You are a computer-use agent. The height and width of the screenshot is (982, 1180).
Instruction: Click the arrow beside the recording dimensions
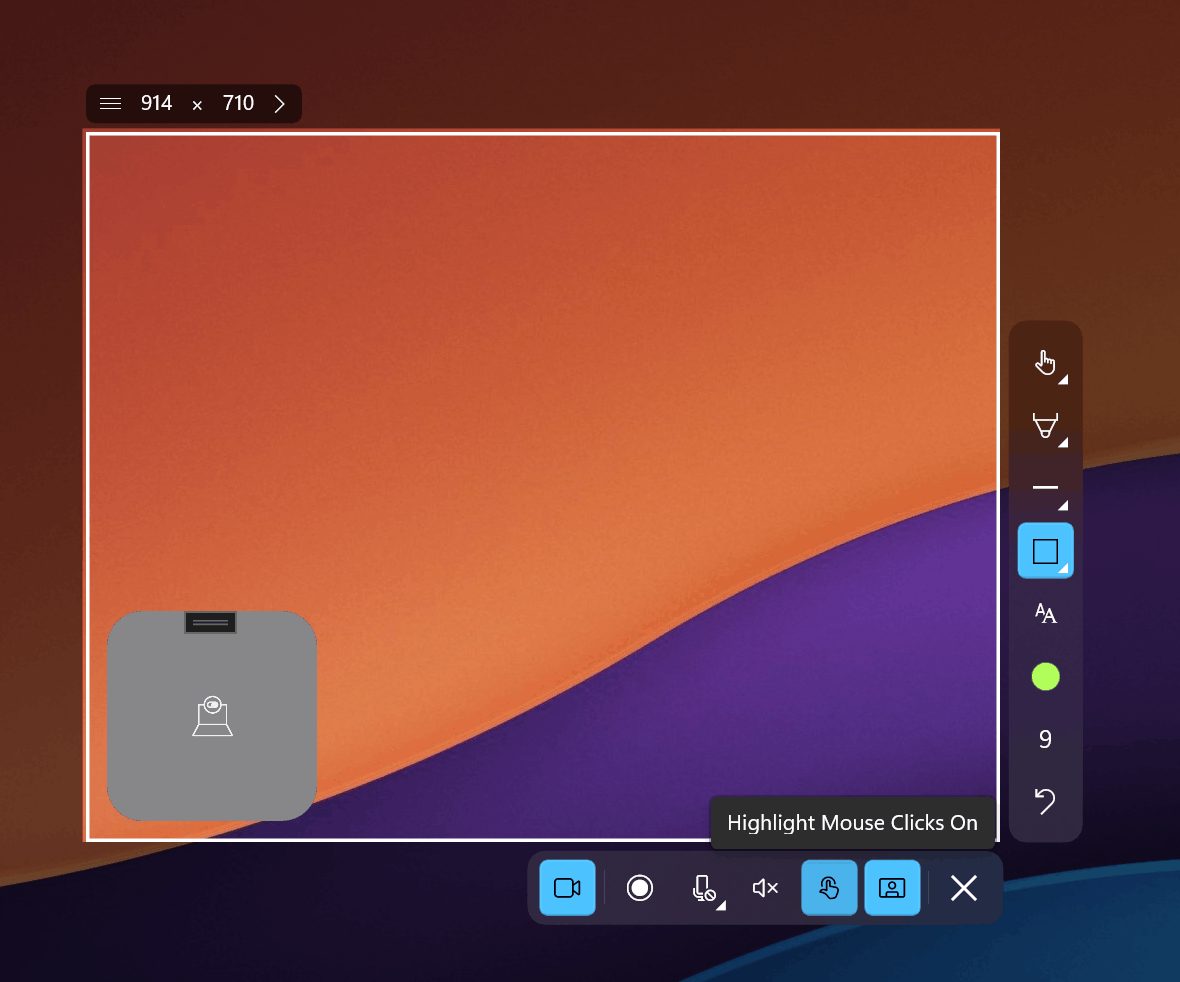[279, 103]
